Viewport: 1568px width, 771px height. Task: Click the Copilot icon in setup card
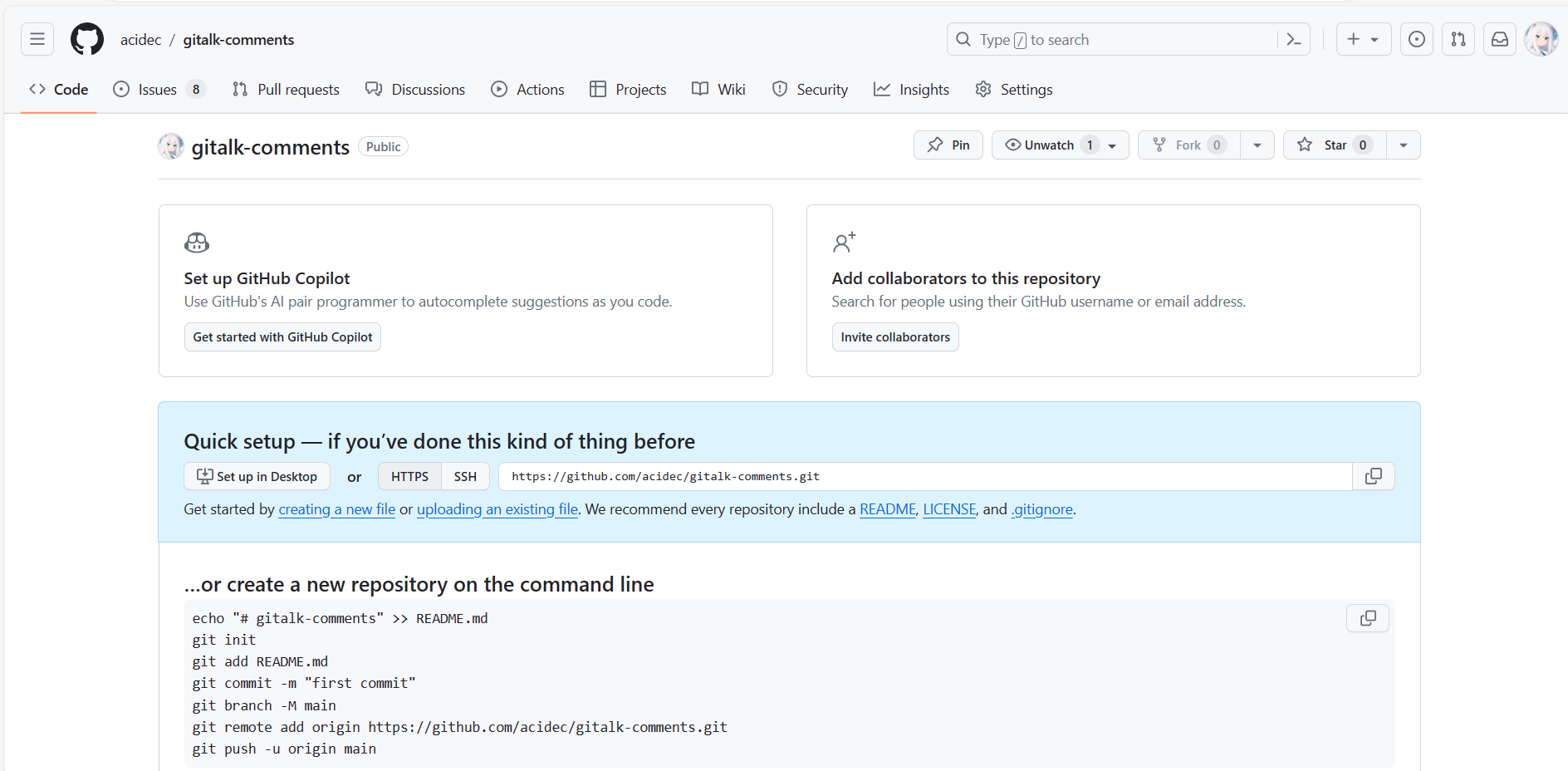(x=197, y=243)
